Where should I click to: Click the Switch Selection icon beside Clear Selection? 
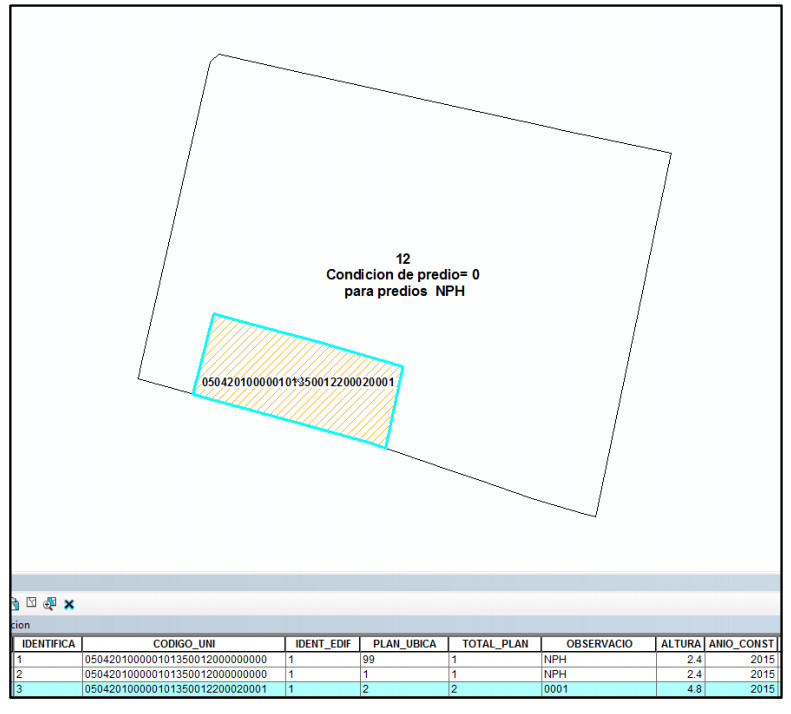pyautogui.click(x=15, y=603)
